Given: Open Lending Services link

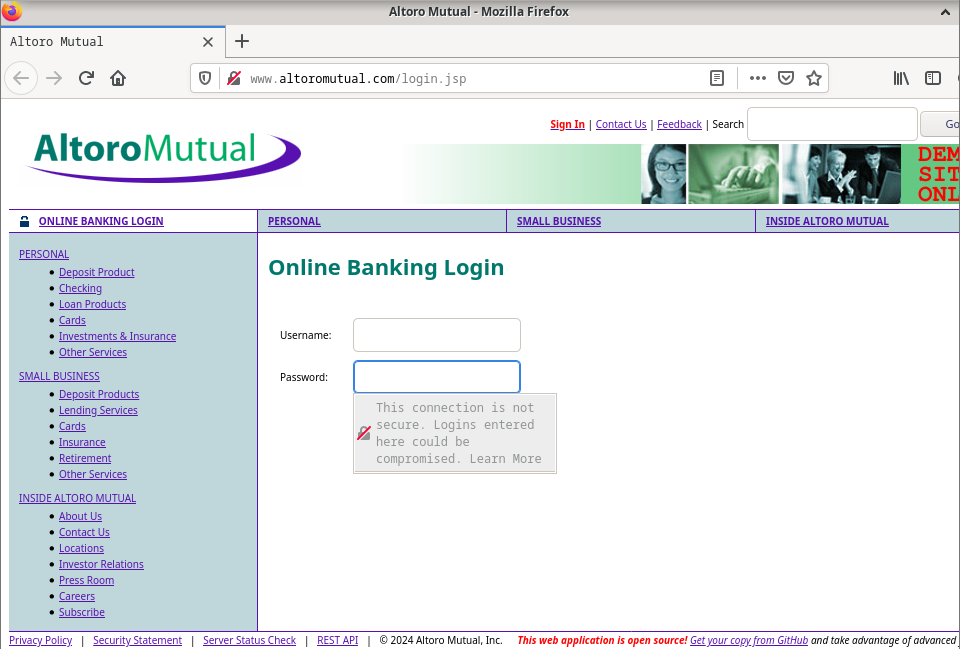Looking at the screenshot, I should point(98,410).
